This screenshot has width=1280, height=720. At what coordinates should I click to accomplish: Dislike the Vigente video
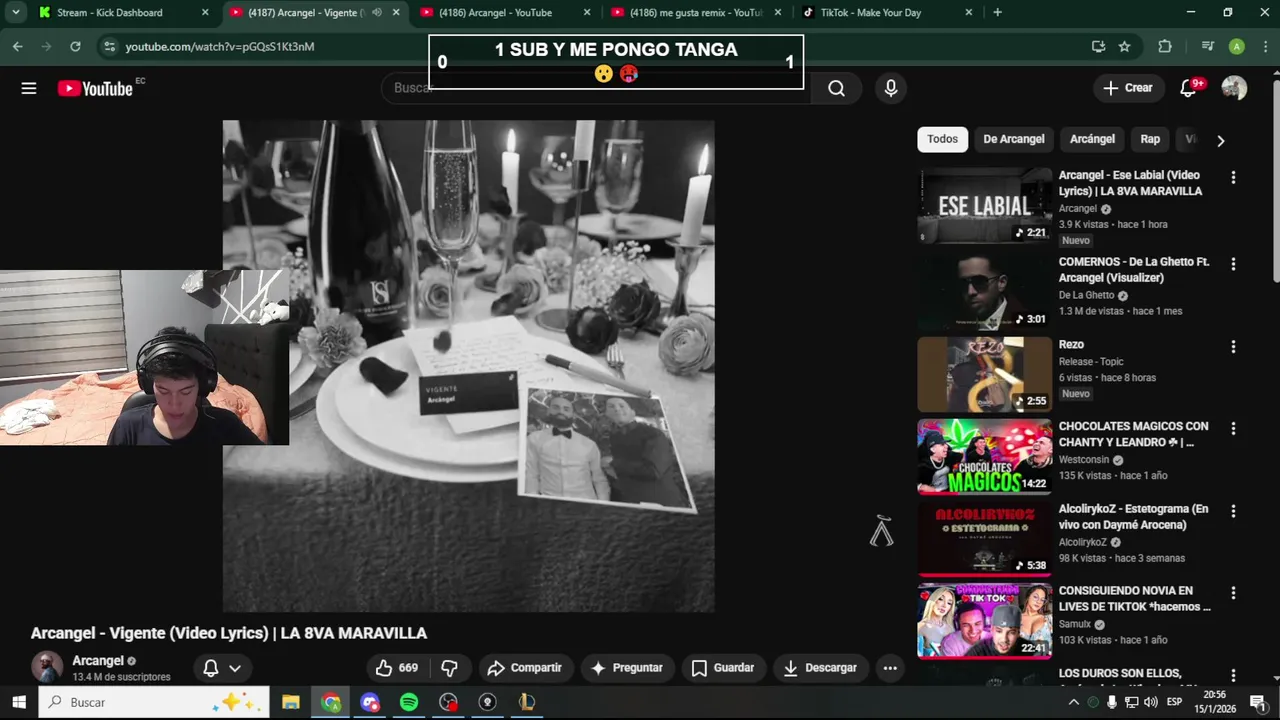(x=450, y=668)
